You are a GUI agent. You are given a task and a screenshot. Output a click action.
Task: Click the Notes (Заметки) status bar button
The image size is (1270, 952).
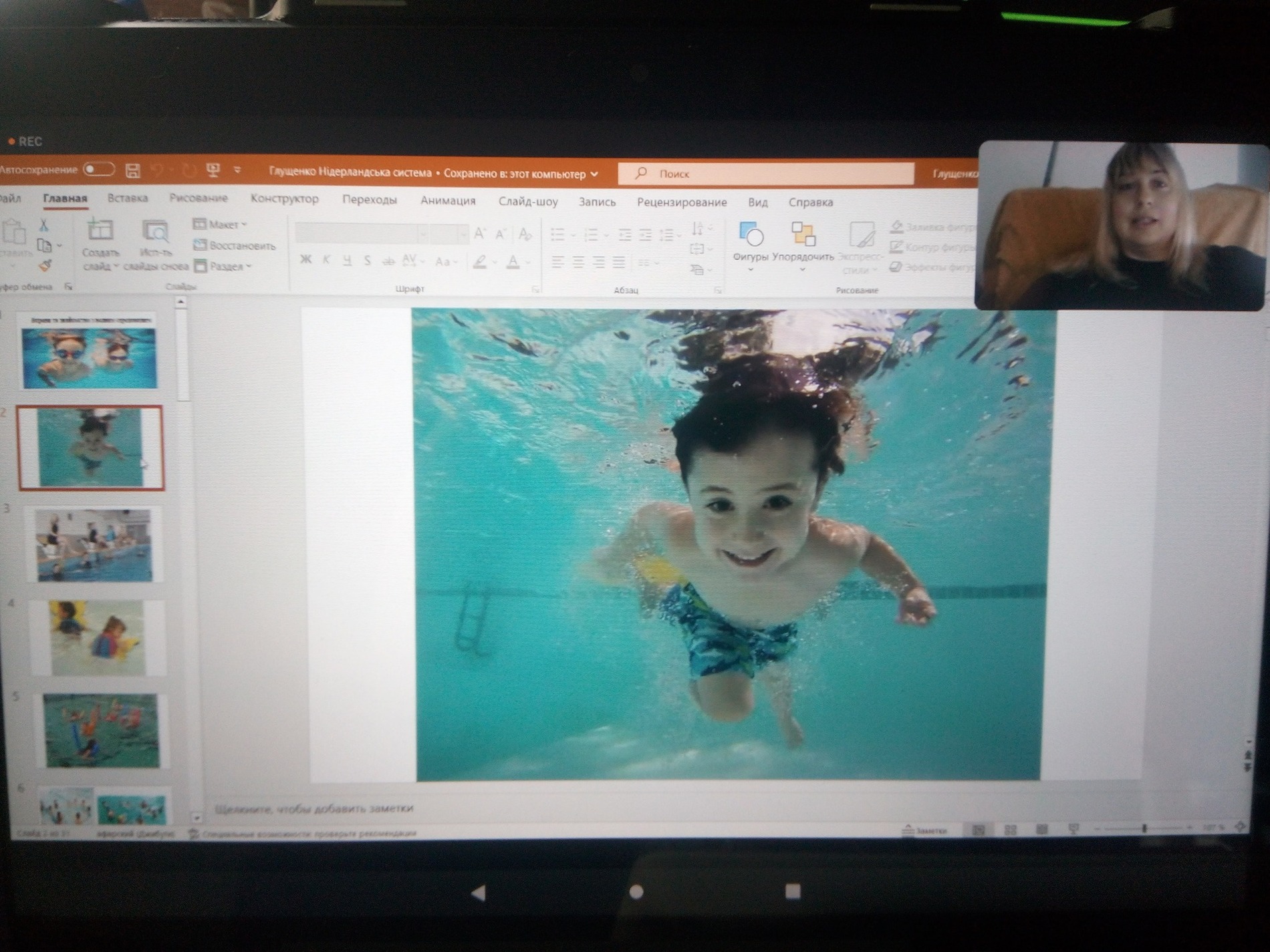pyautogui.click(x=924, y=830)
